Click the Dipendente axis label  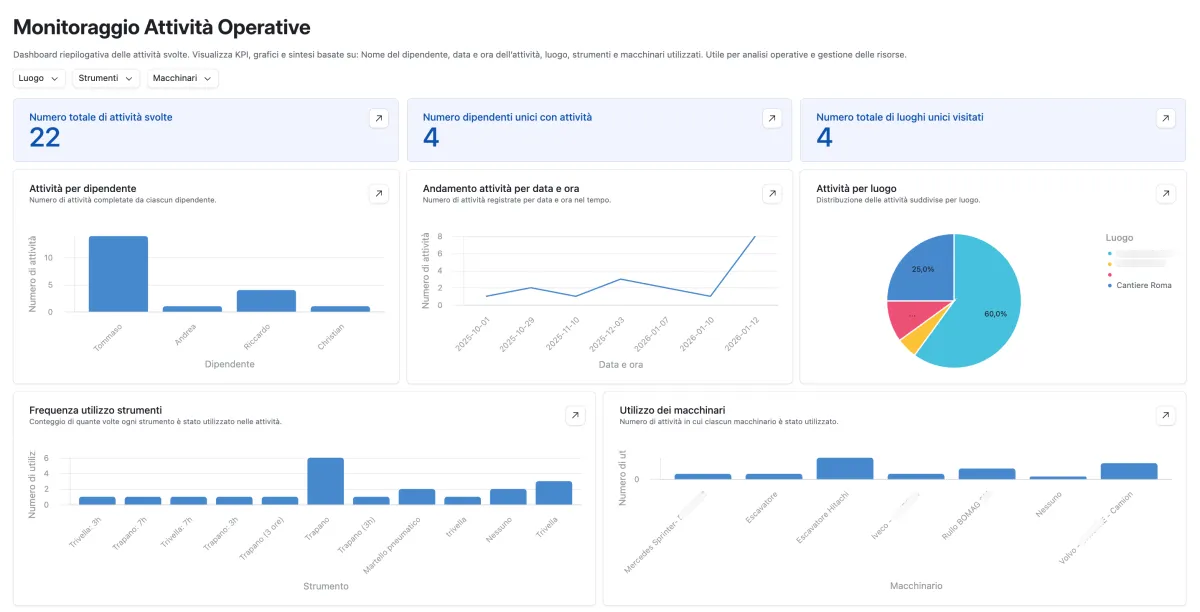point(229,364)
